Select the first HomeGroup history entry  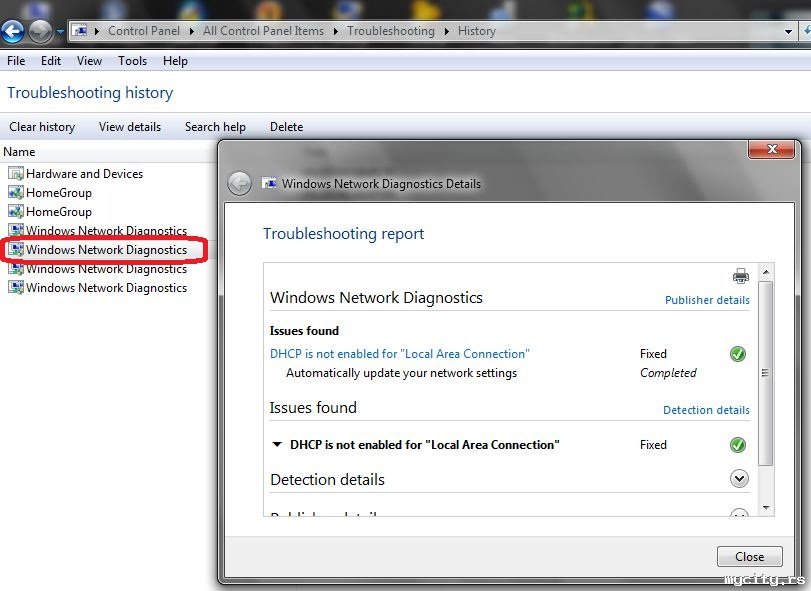pos(58,193)
